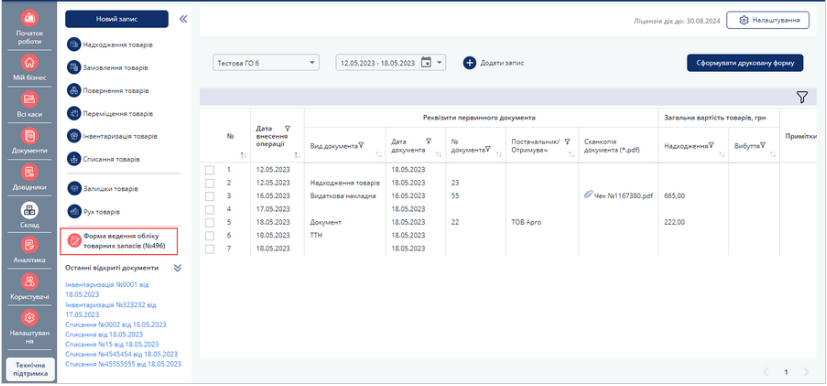
Task: Open Налаштування gear icon in left sidebar
Action: [30, 318]
